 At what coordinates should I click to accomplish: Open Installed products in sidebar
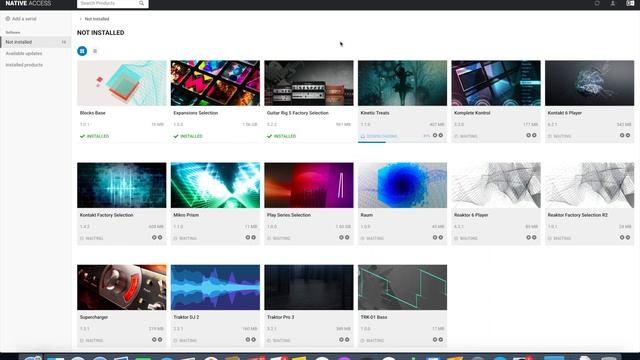pos(24,65)
